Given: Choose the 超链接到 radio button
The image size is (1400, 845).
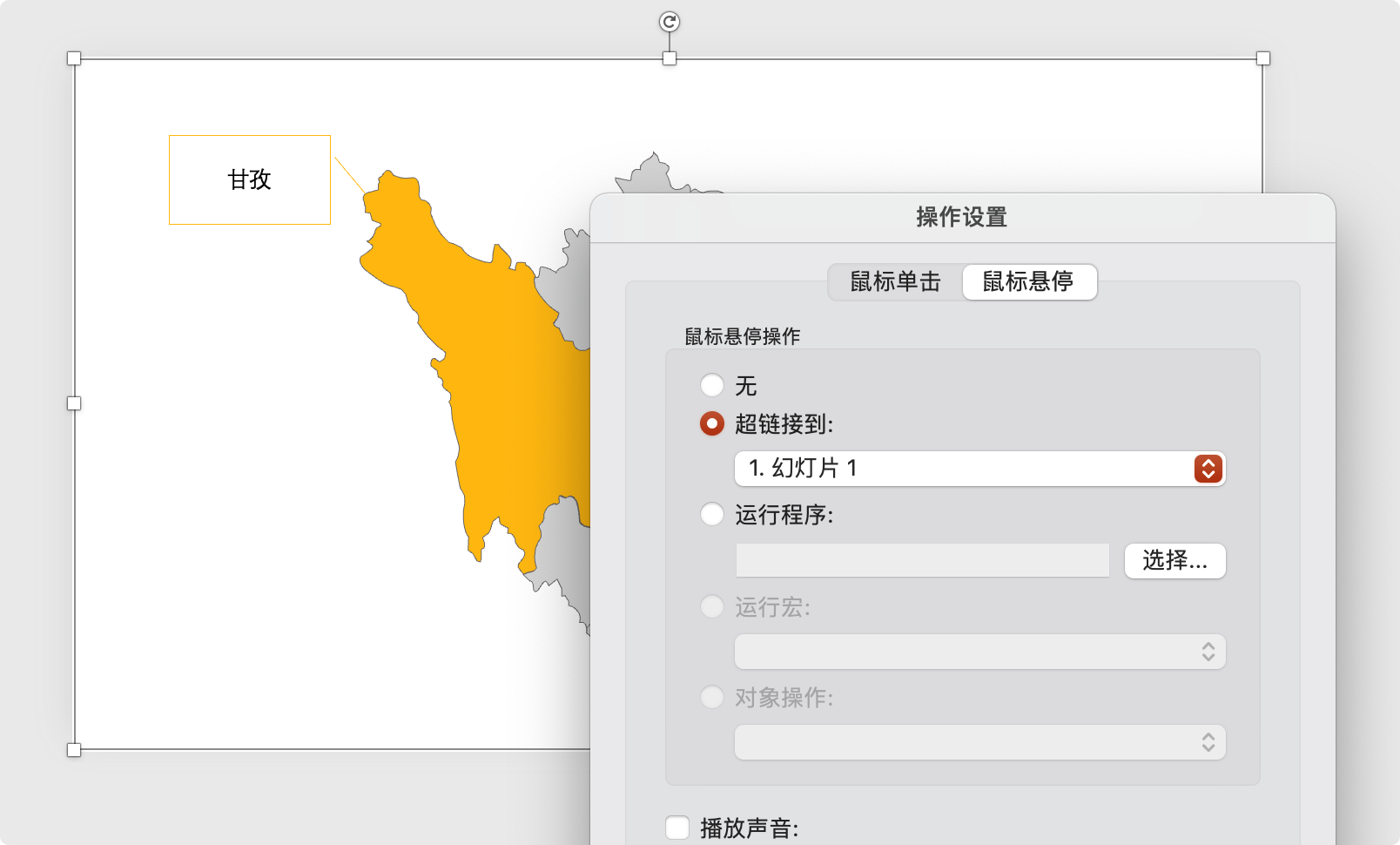Looking at the screenshot, I should [712, 424].
